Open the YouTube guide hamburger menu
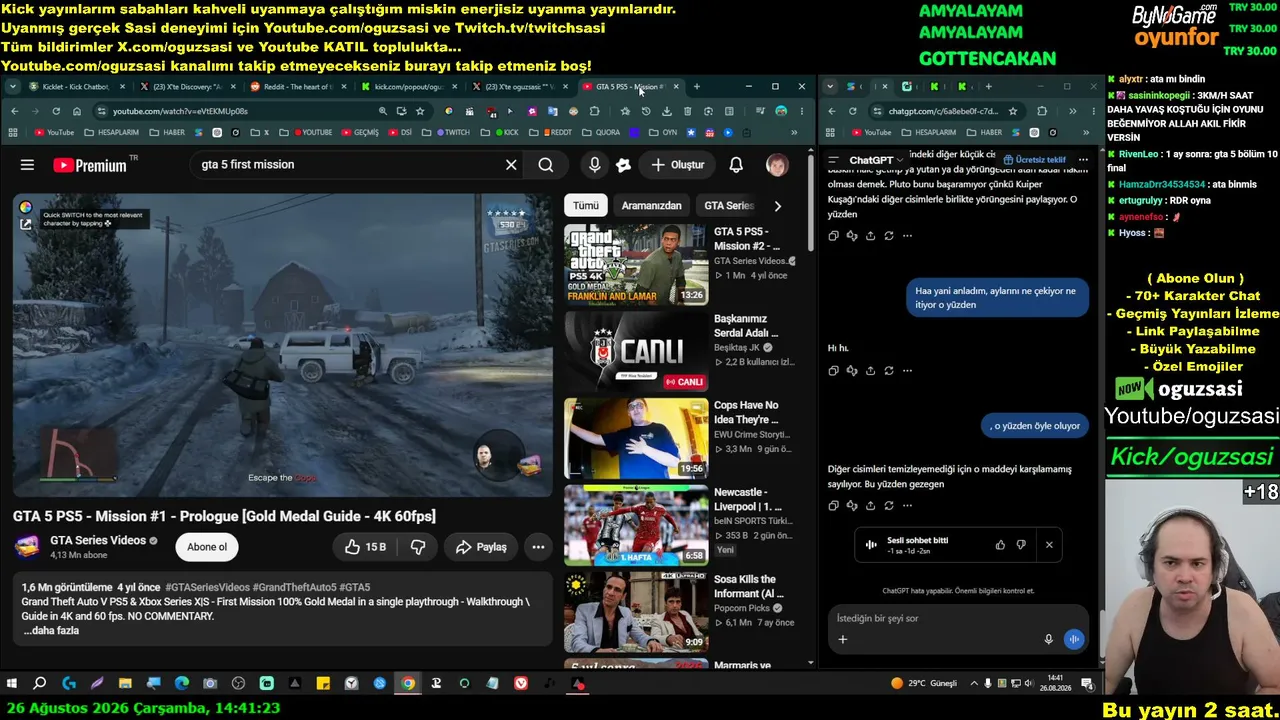1280x720 pixels. 27,165
